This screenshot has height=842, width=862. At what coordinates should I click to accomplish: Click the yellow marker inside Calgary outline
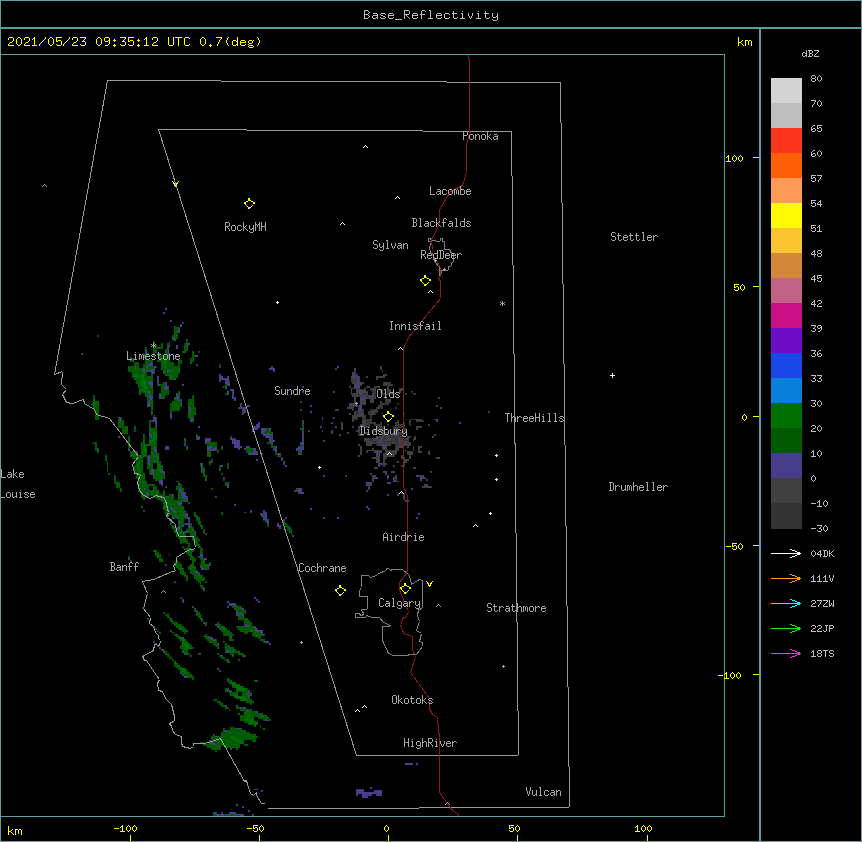click(x=405, y=589)
